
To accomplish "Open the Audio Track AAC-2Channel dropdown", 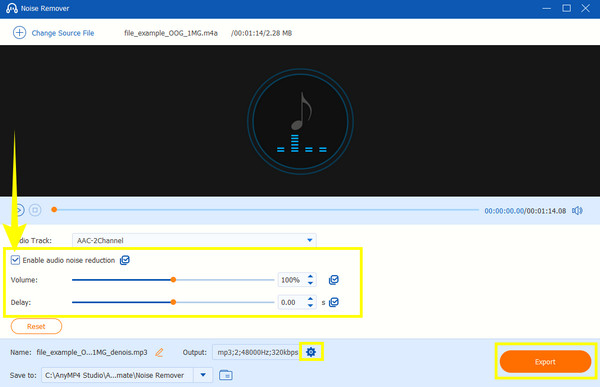I will 194,240.
